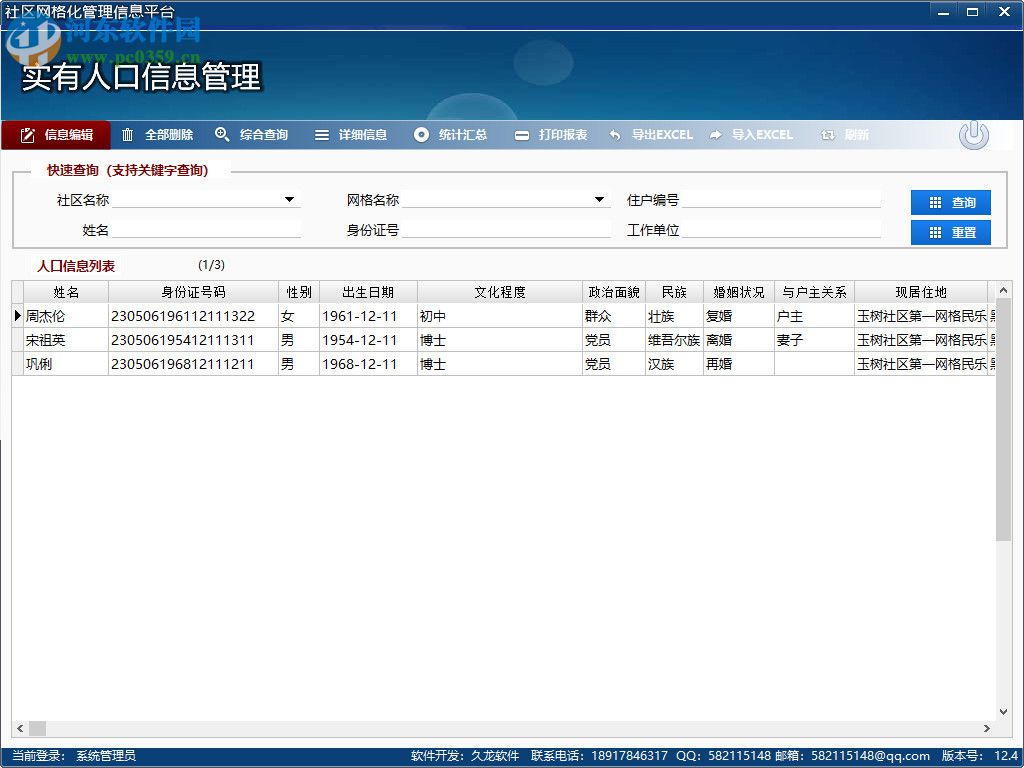Screen dimensions: 1024x768
Task: Click the 查询 query button
Action: [x=950, y=202]
